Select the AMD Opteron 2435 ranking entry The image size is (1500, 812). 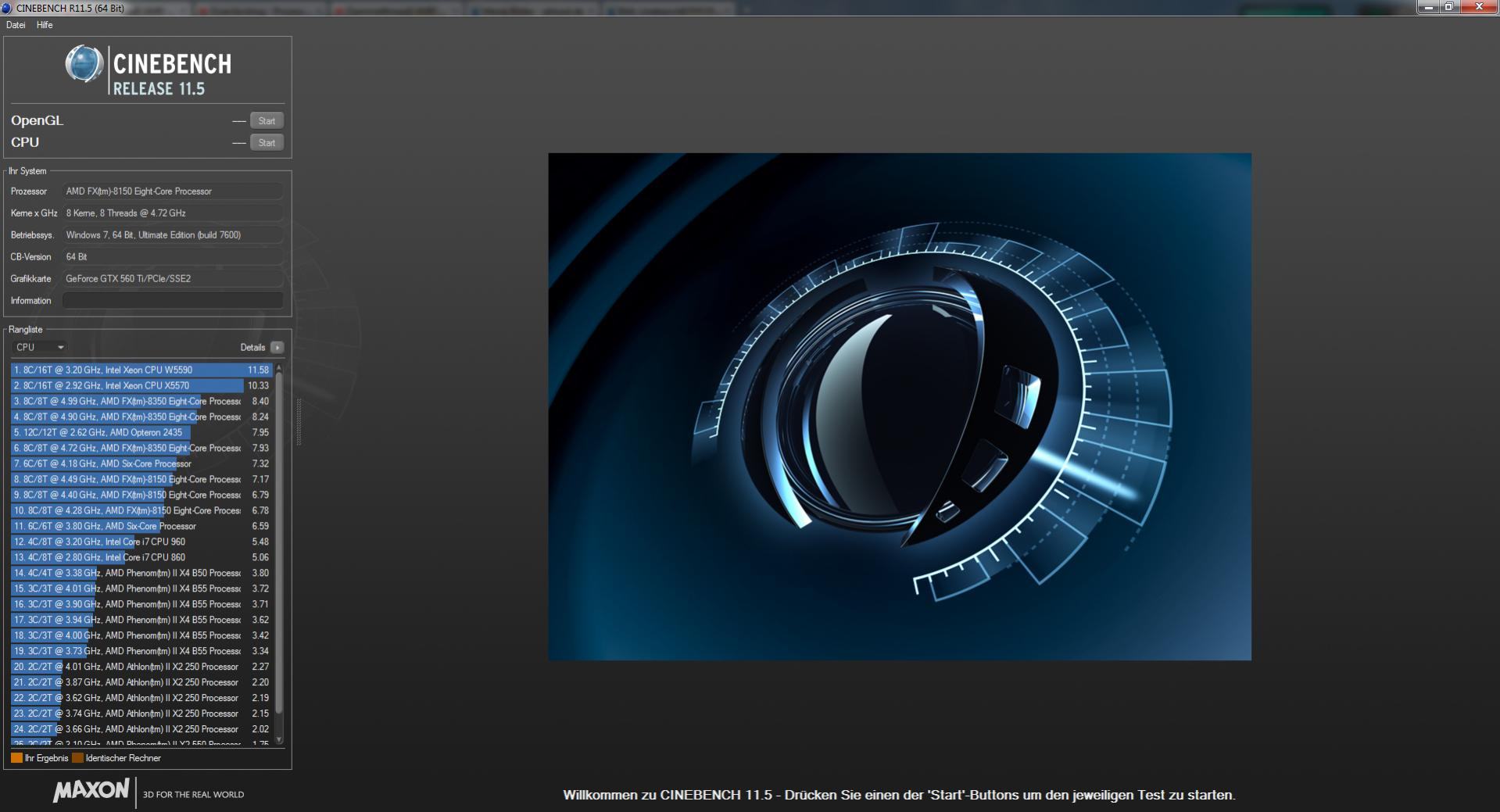tap(141, 432)
